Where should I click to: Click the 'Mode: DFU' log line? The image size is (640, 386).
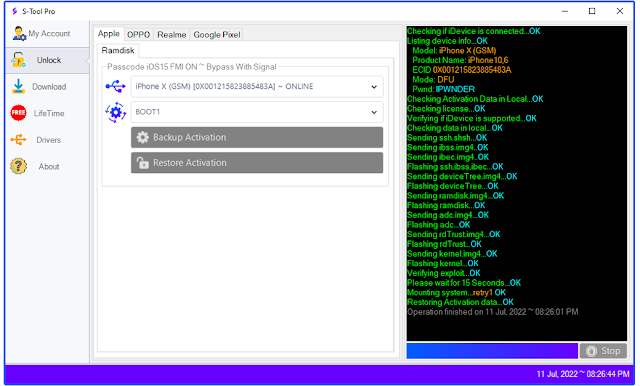point(433,80)
